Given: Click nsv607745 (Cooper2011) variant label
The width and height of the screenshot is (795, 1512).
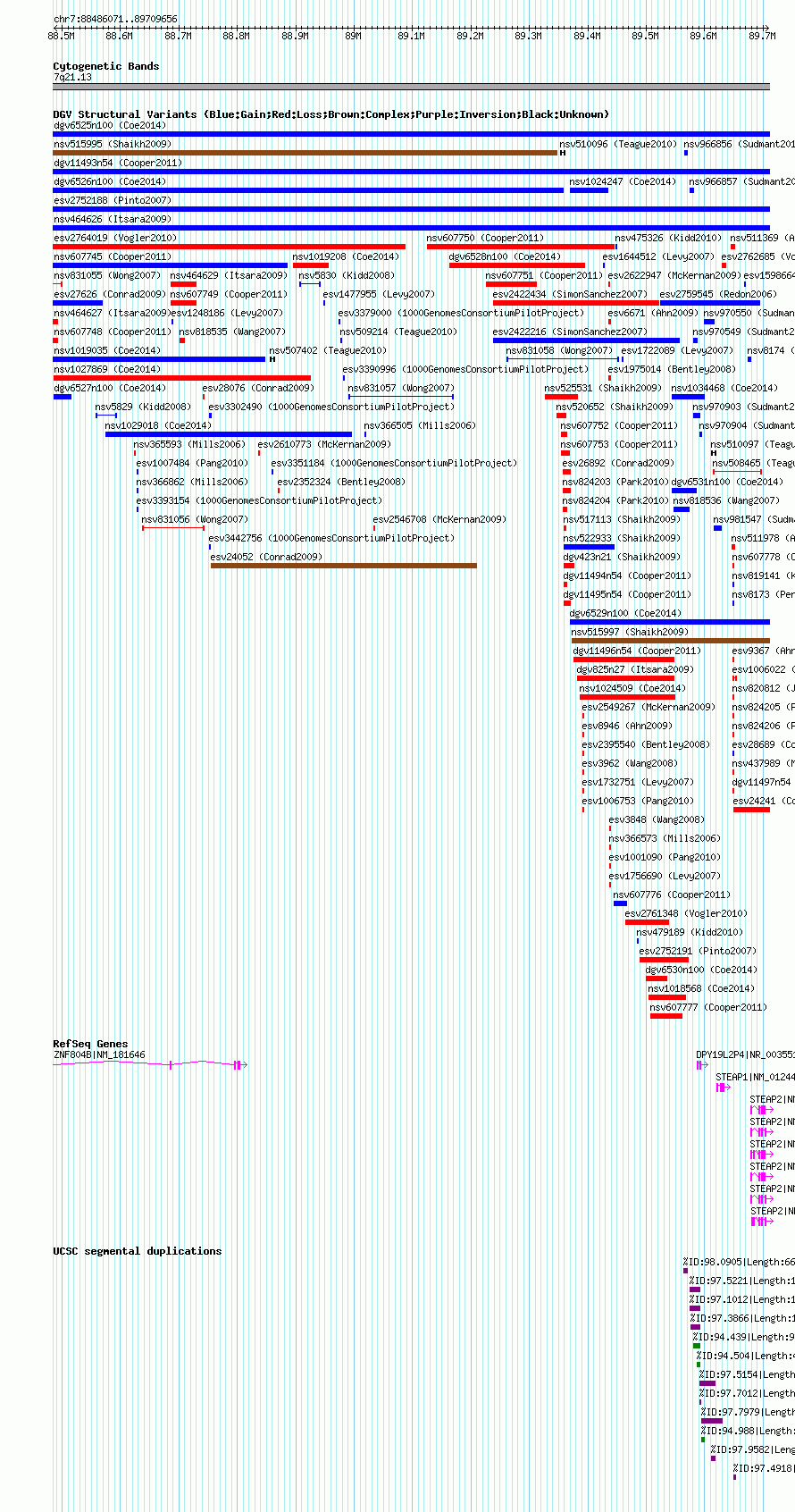Looking at the screenshot, I should coord(112,256).
